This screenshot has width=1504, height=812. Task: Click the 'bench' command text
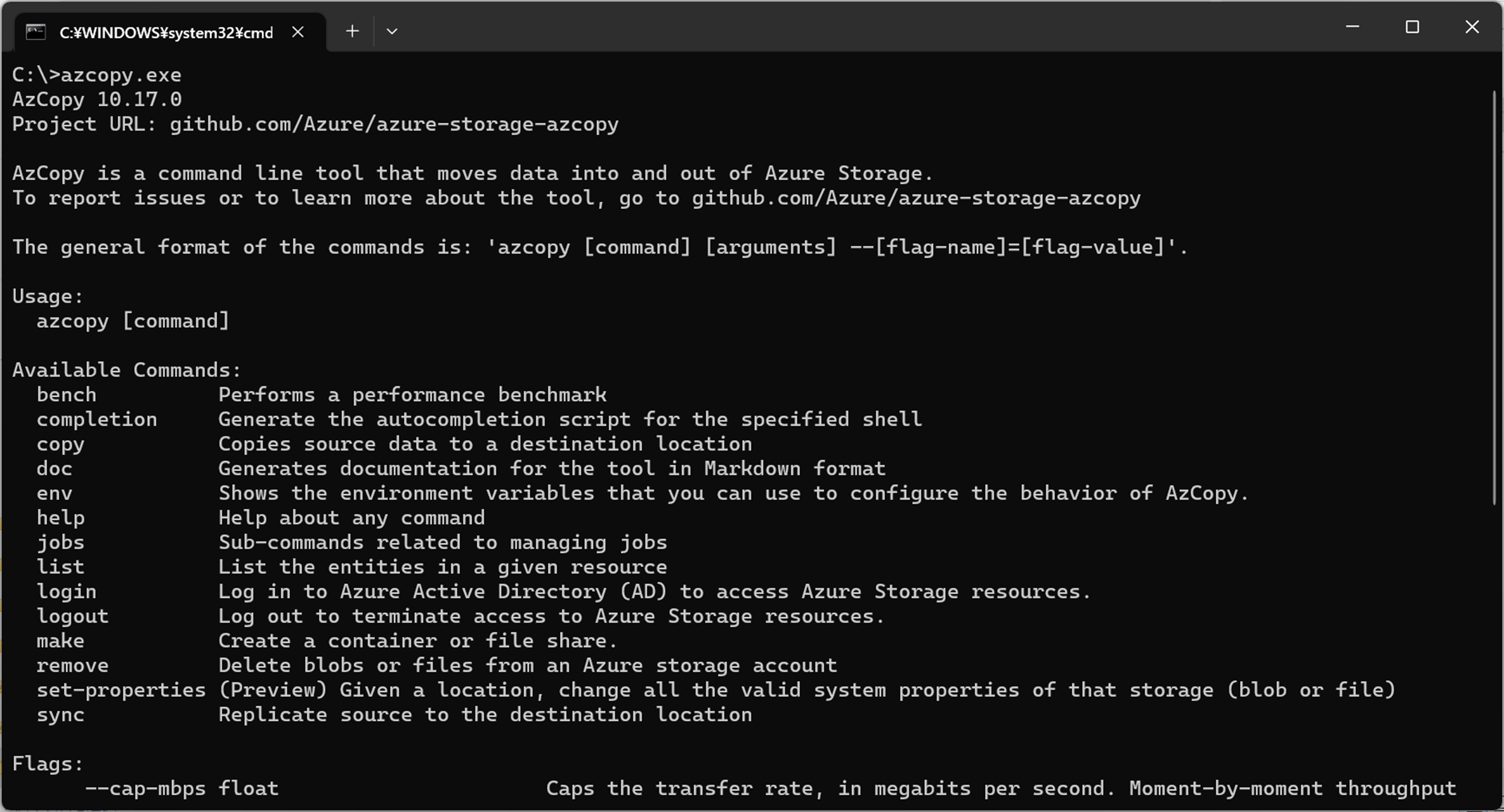coord(66,394)
